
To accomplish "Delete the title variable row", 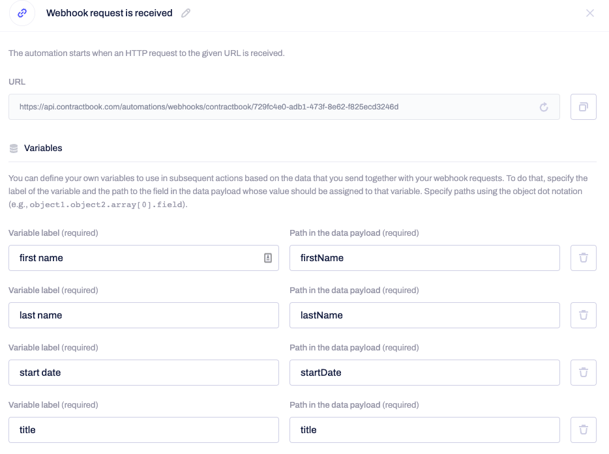I will [583, 430].
